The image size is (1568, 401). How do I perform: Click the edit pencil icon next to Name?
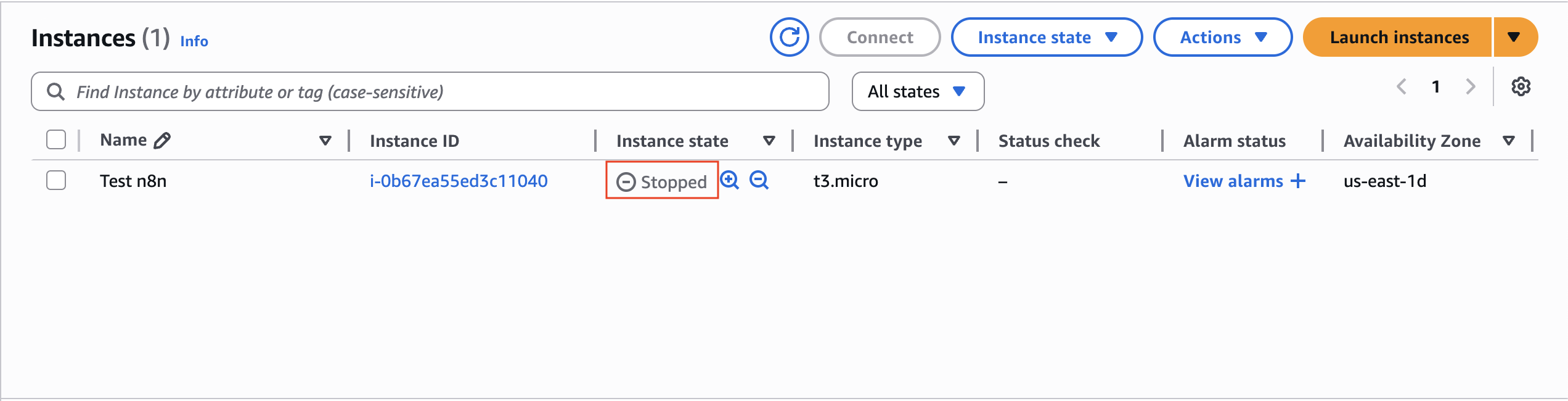pyautogui.click(x=162, y=141)
